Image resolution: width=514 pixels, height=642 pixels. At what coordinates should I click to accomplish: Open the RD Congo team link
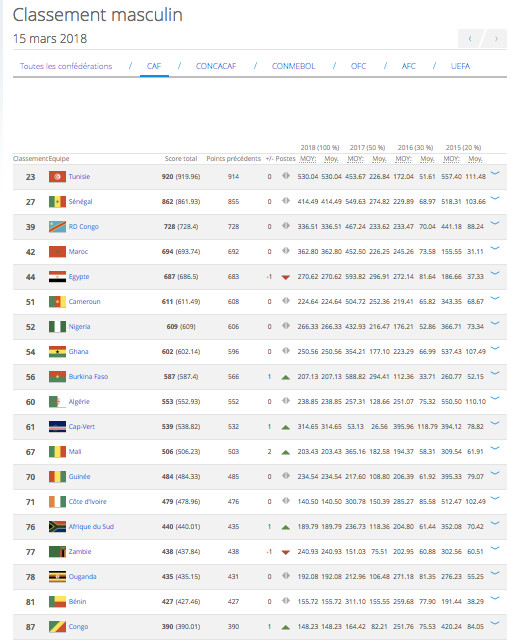click(84, 226)
